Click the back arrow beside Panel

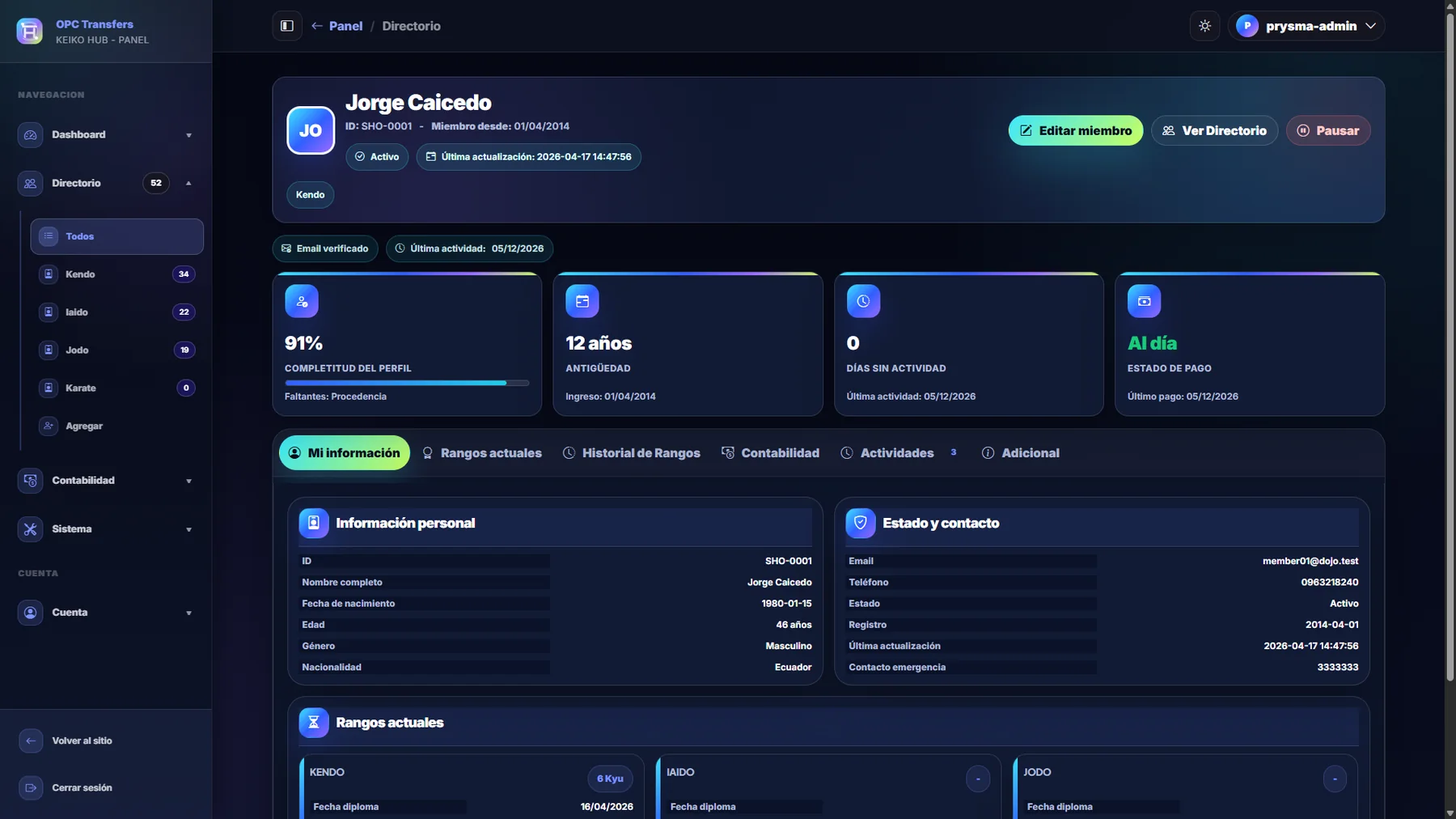pos(317,26)
